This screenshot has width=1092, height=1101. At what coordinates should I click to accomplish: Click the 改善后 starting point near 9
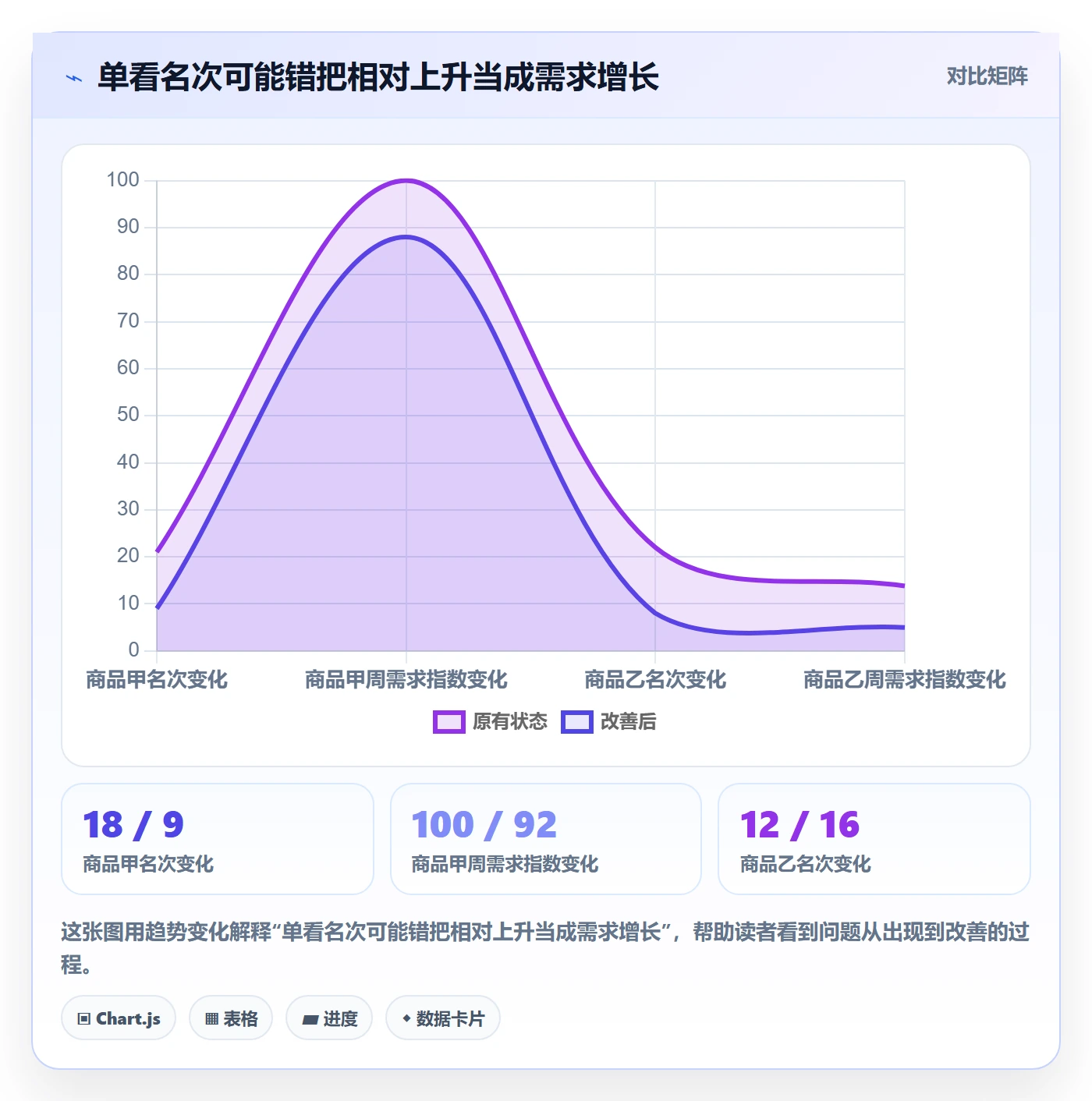pos(158,607)
